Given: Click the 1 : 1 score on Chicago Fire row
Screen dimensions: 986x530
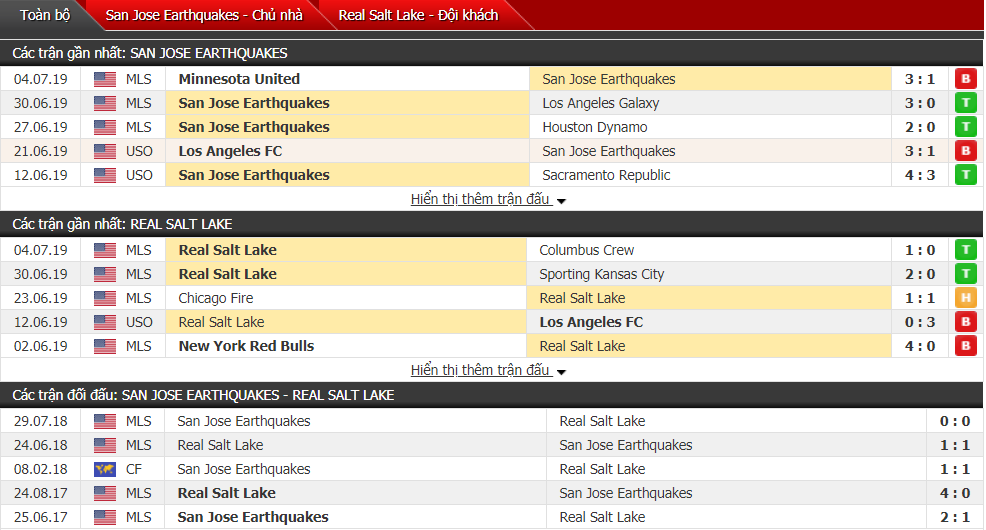Looking at the screenshot, I should pos(920,299).
